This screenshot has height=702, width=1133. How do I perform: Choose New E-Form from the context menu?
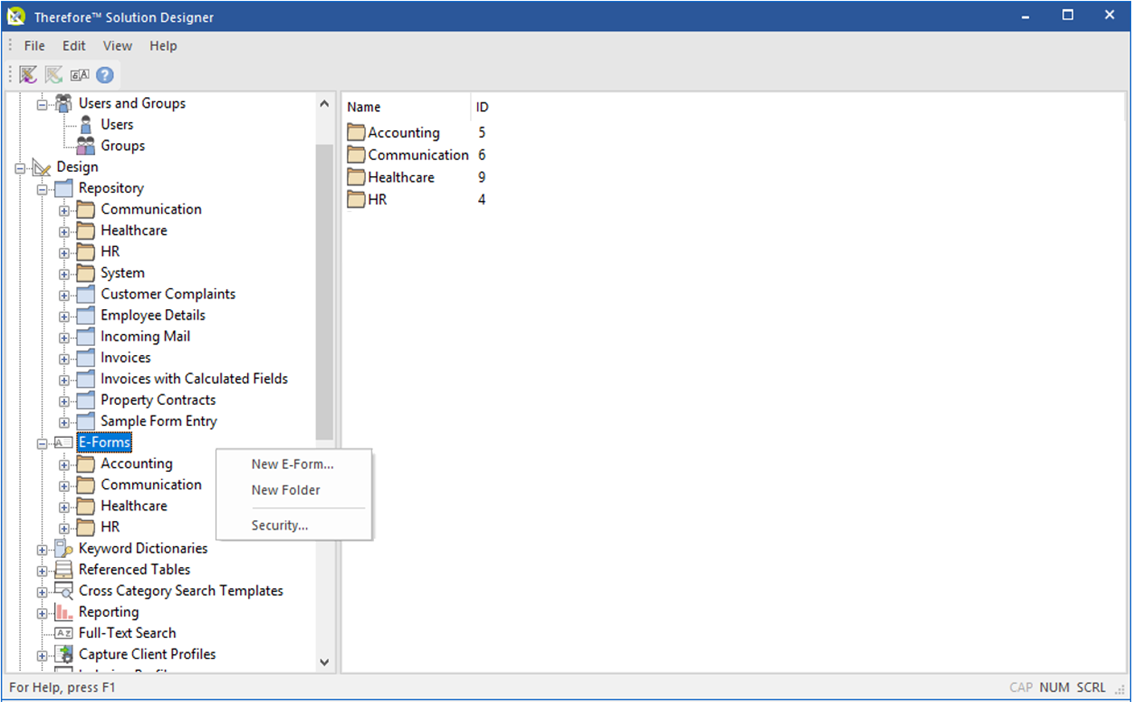tap(291, 463)
